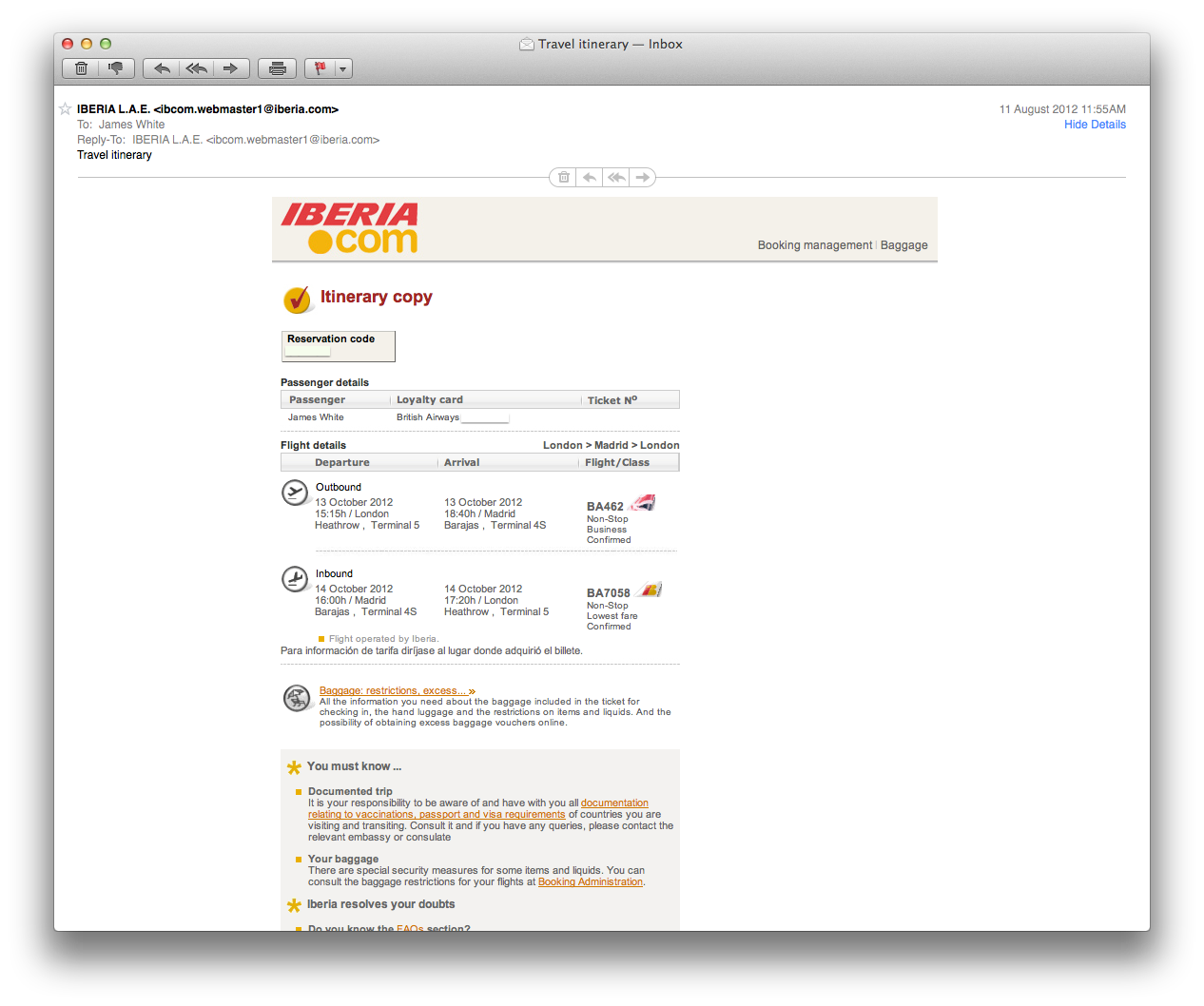Click inline reply arrow on header divider
The image size is (1204, 1006).
pyautogui.click(x=590, y=177)
